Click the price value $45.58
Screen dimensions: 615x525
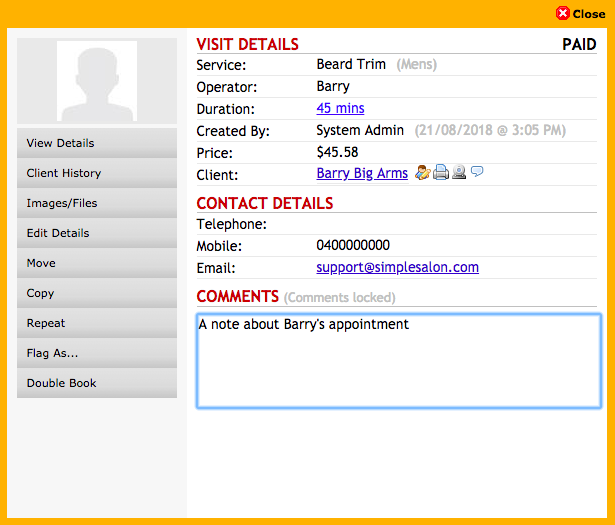click(337, 152)
